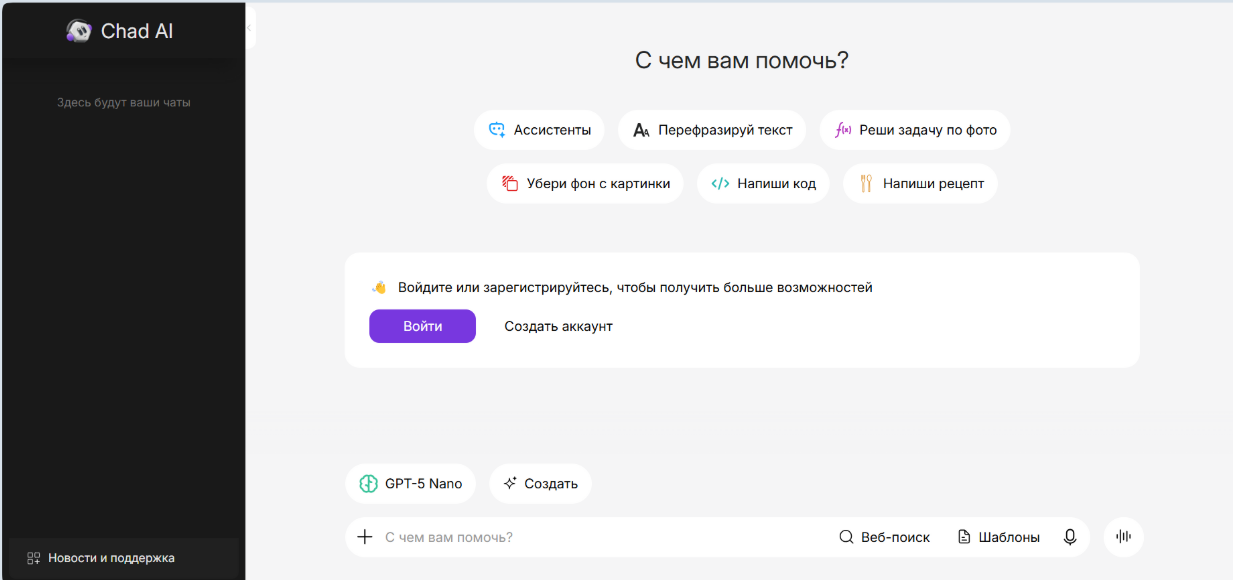Collapse the sidebar with the chevron

[x=249, y=28]
